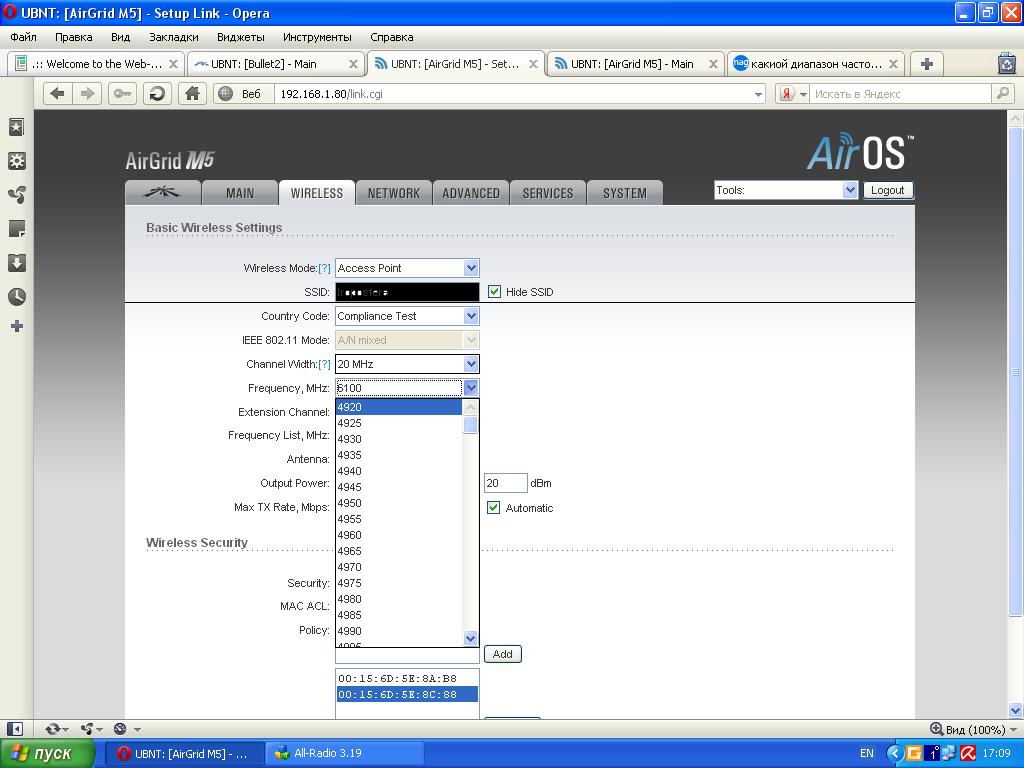The height and width of the screenshot is (768, 1024).
Task: Click the Add button for MAC
Action: point(502,654)
